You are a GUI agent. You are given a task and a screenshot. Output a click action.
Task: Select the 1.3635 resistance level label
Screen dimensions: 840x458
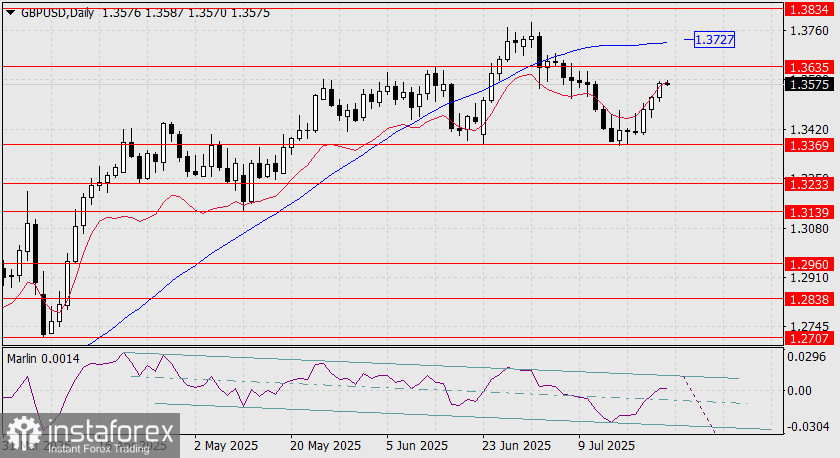(x=809, y=67)
